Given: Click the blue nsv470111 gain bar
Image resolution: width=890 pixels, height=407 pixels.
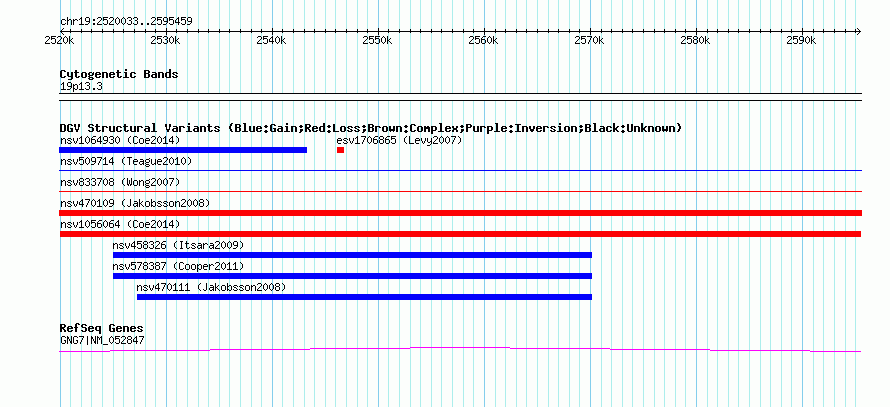Looking at the screenshot, I should click(x=364, y=297).
